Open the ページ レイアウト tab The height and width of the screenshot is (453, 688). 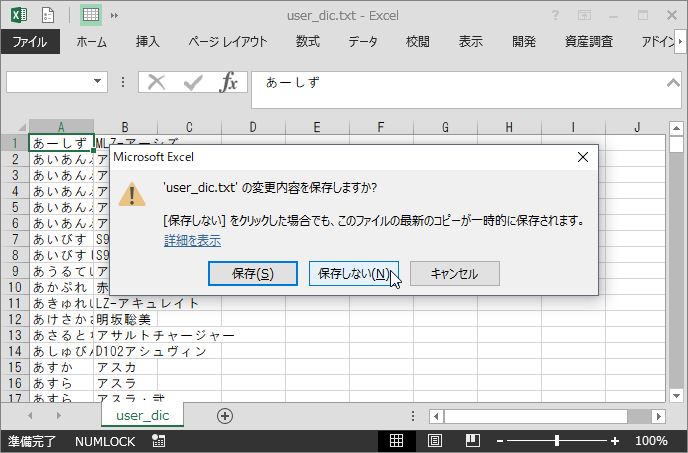coord(228,42)
